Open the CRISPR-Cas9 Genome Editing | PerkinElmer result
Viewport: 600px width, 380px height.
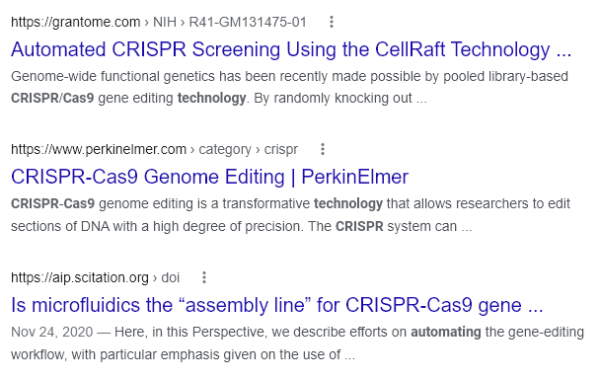210,177
